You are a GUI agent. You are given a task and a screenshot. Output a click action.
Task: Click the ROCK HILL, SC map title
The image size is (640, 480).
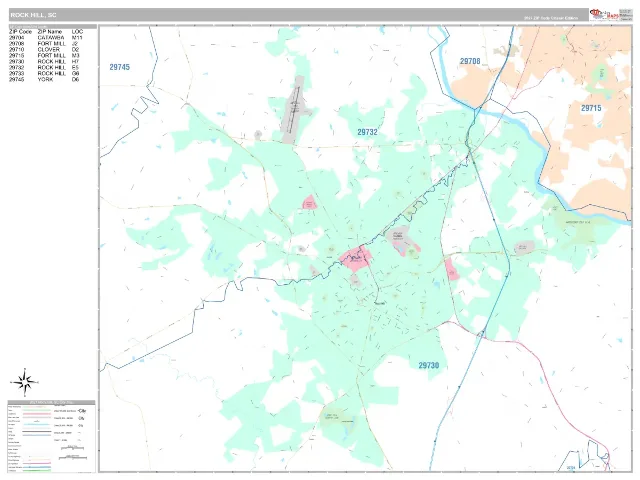[x=33, y=15]
